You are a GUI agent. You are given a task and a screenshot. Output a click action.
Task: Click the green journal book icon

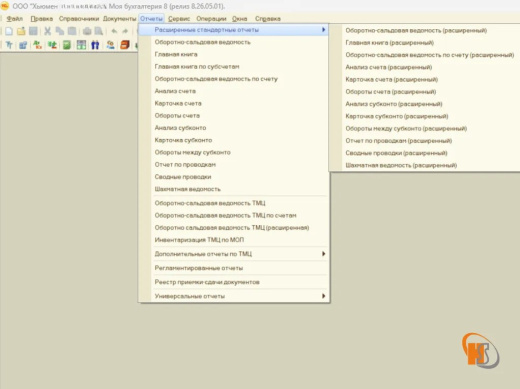click(67, 45)
